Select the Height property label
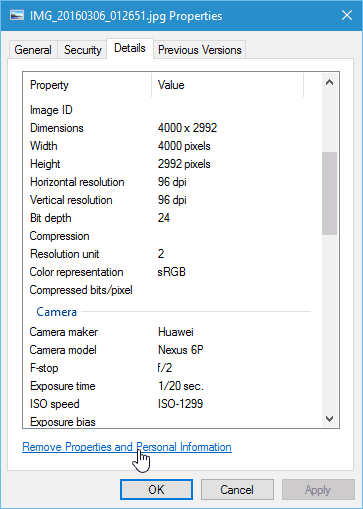This screenshot has width=363, height=509. click(x=45, y=164)
